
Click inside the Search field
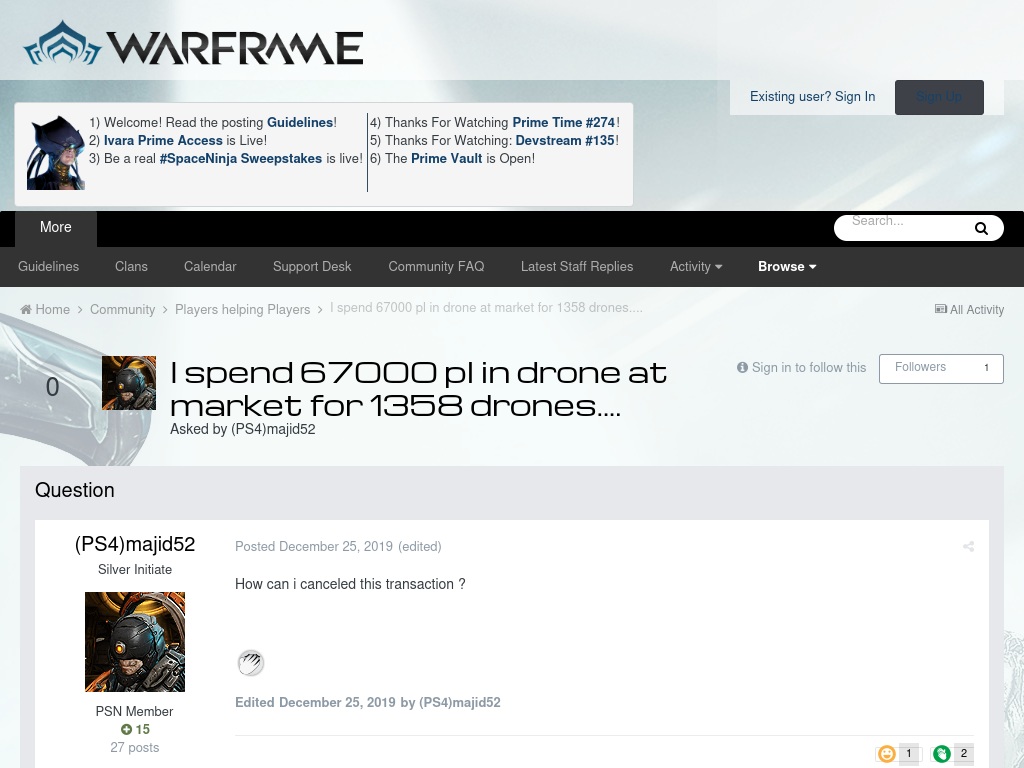[x=904, y=228]
